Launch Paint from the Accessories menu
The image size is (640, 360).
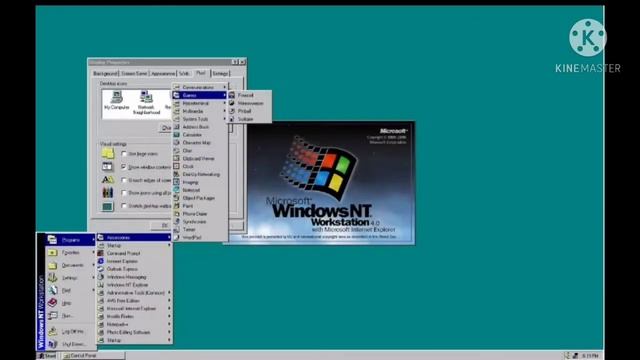[200, 206]
